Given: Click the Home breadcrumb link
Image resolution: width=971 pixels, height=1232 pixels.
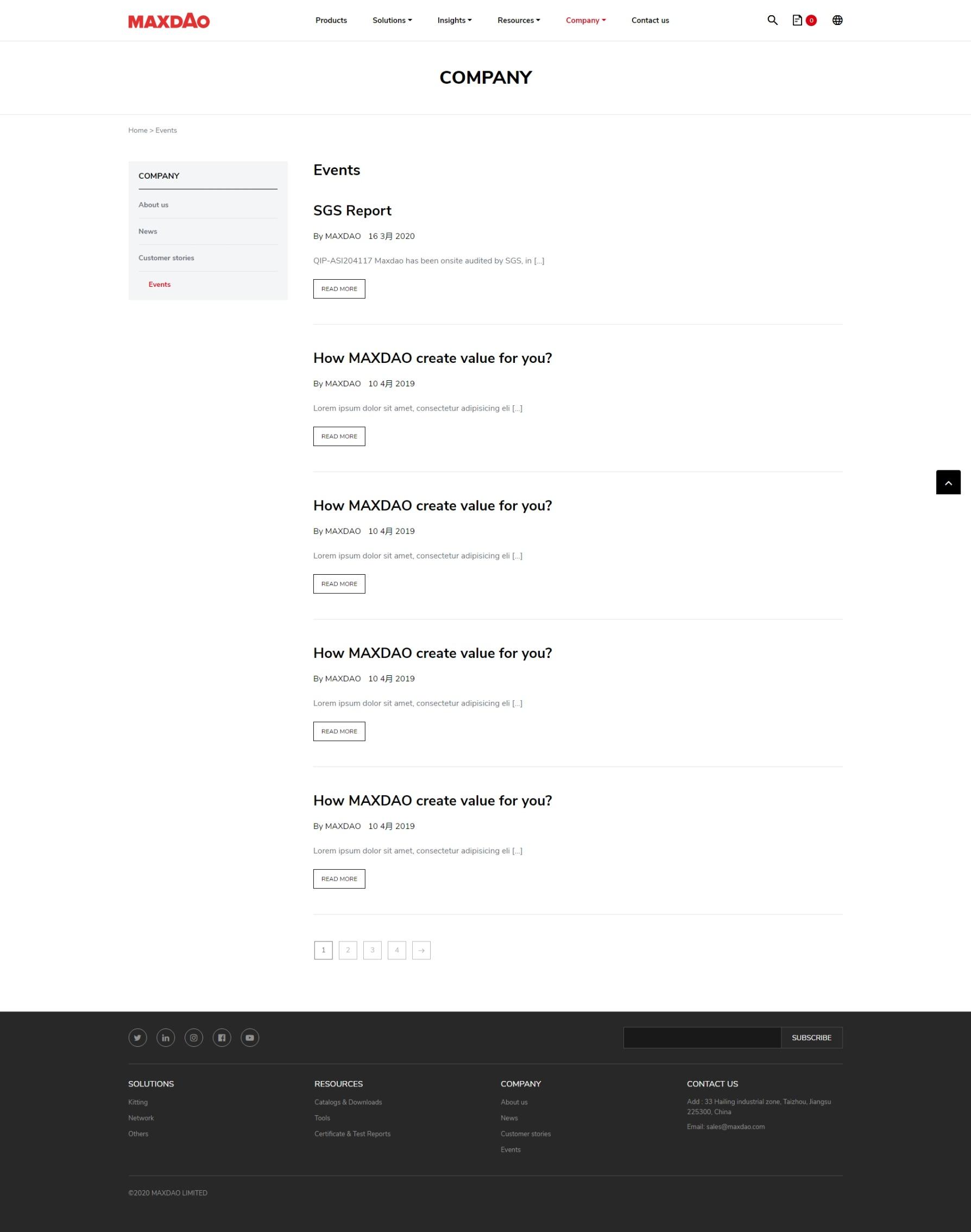Looking at the screenshot, I should click(x=137, y=130).
